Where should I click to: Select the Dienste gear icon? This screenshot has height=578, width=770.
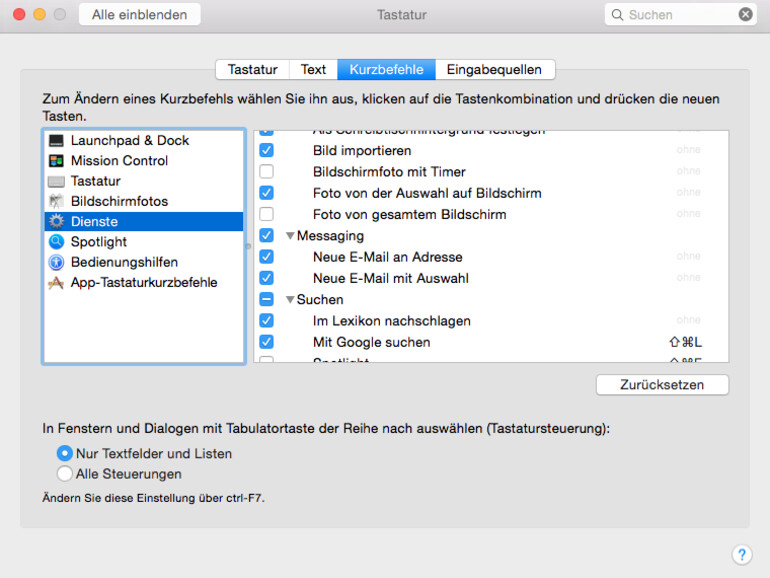[x=56, y=222]
